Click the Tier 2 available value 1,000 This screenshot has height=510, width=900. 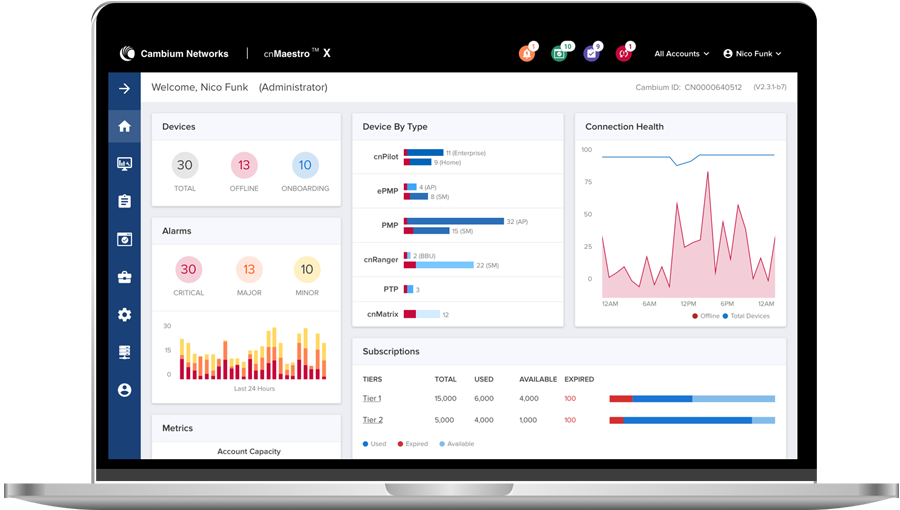tap(528, 420)
